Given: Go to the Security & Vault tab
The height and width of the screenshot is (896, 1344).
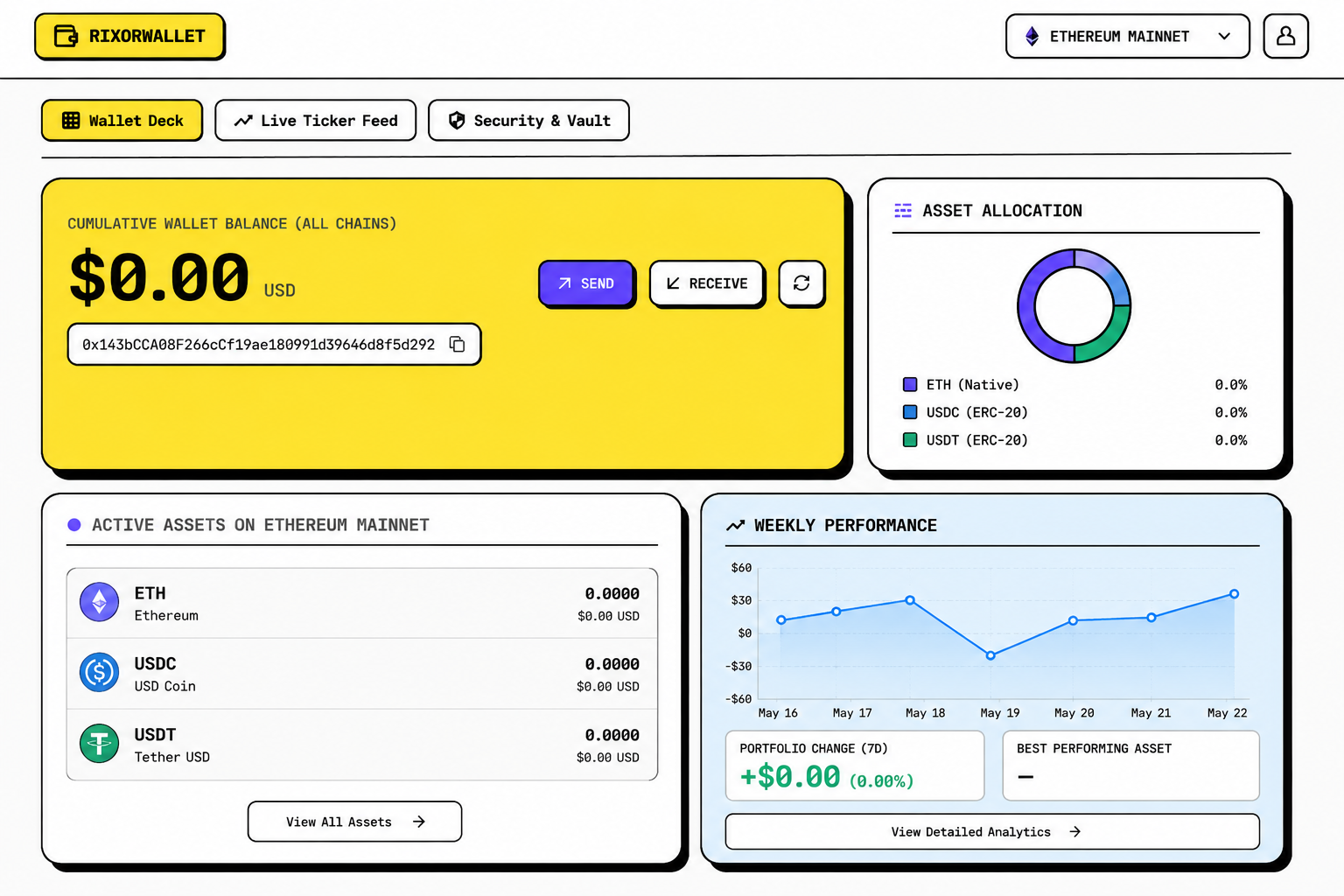Looking at the screenshot, I should tap(528, 120).
